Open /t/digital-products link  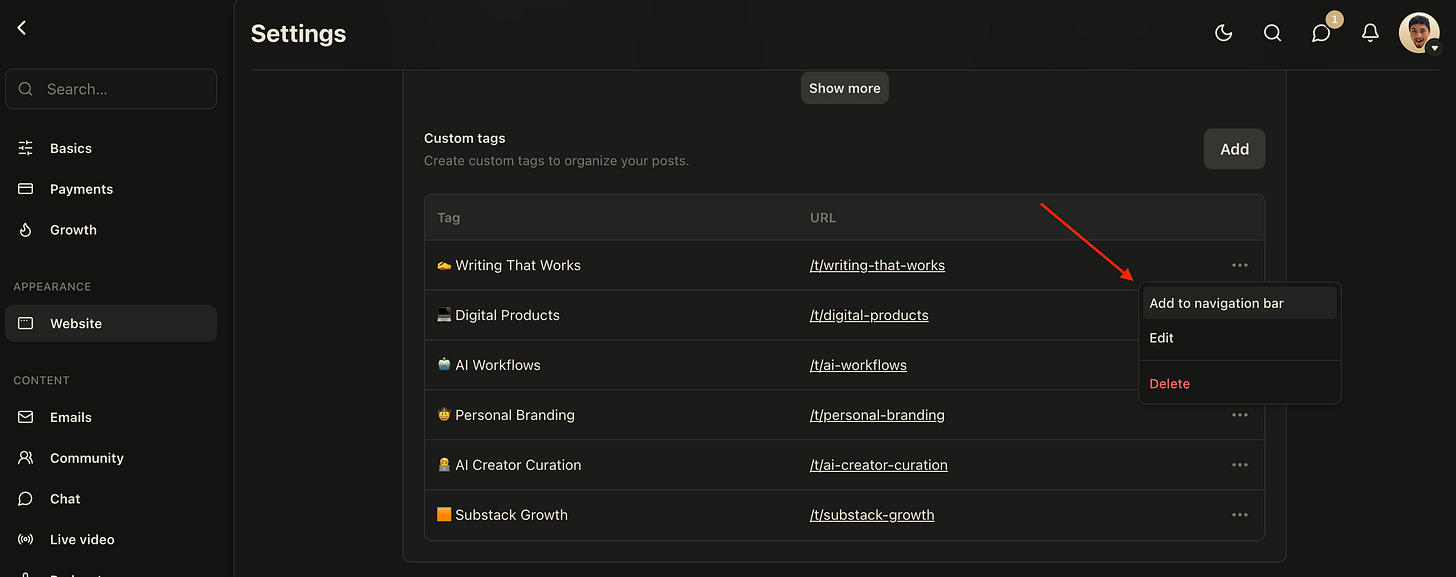coord(869,315)
